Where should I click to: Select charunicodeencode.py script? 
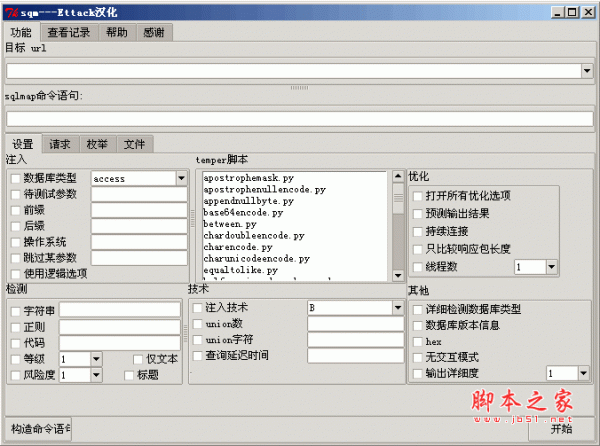257,259
